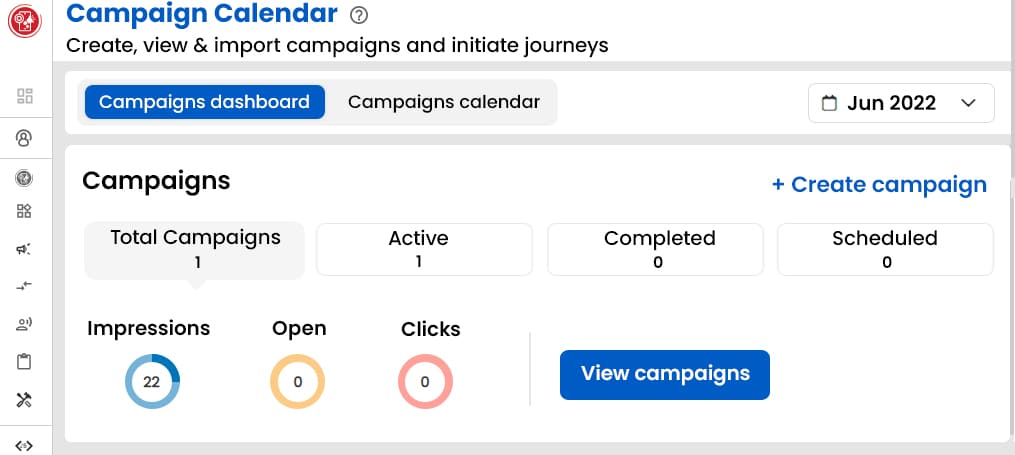Click the red app logo icon
This screenshot has width=1015, height=455.
point(24,20)
